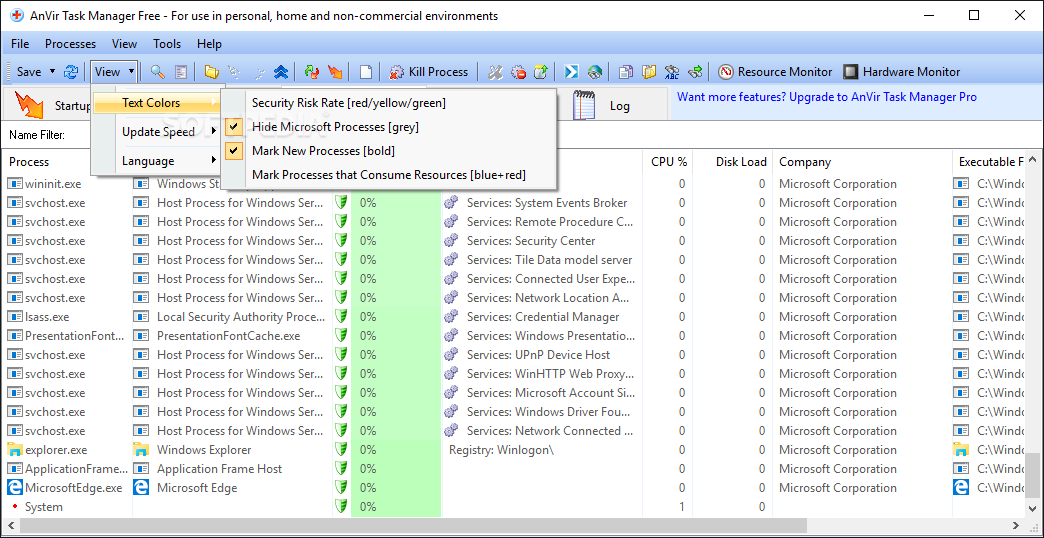
Task: Click the blue refresh arrows icon beside Save
Action: coord(71,72)
